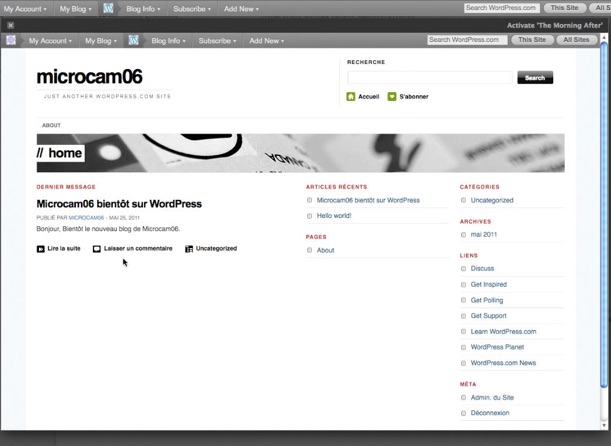This screenshot has height=446, width=611.
Task: Open My Blog dropdown in preview admin bar
Action: pyautogui.click(x=101, y=41)
